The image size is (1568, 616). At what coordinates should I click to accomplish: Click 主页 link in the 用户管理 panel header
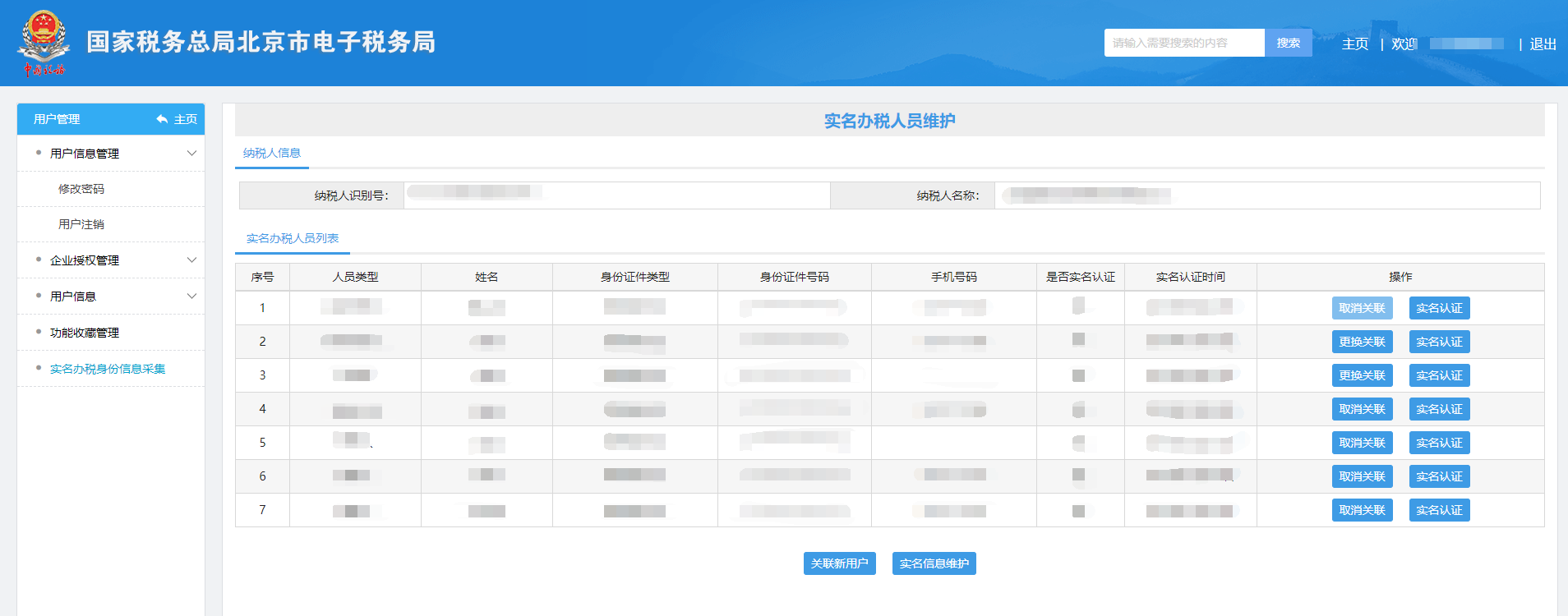click(186, 119)
